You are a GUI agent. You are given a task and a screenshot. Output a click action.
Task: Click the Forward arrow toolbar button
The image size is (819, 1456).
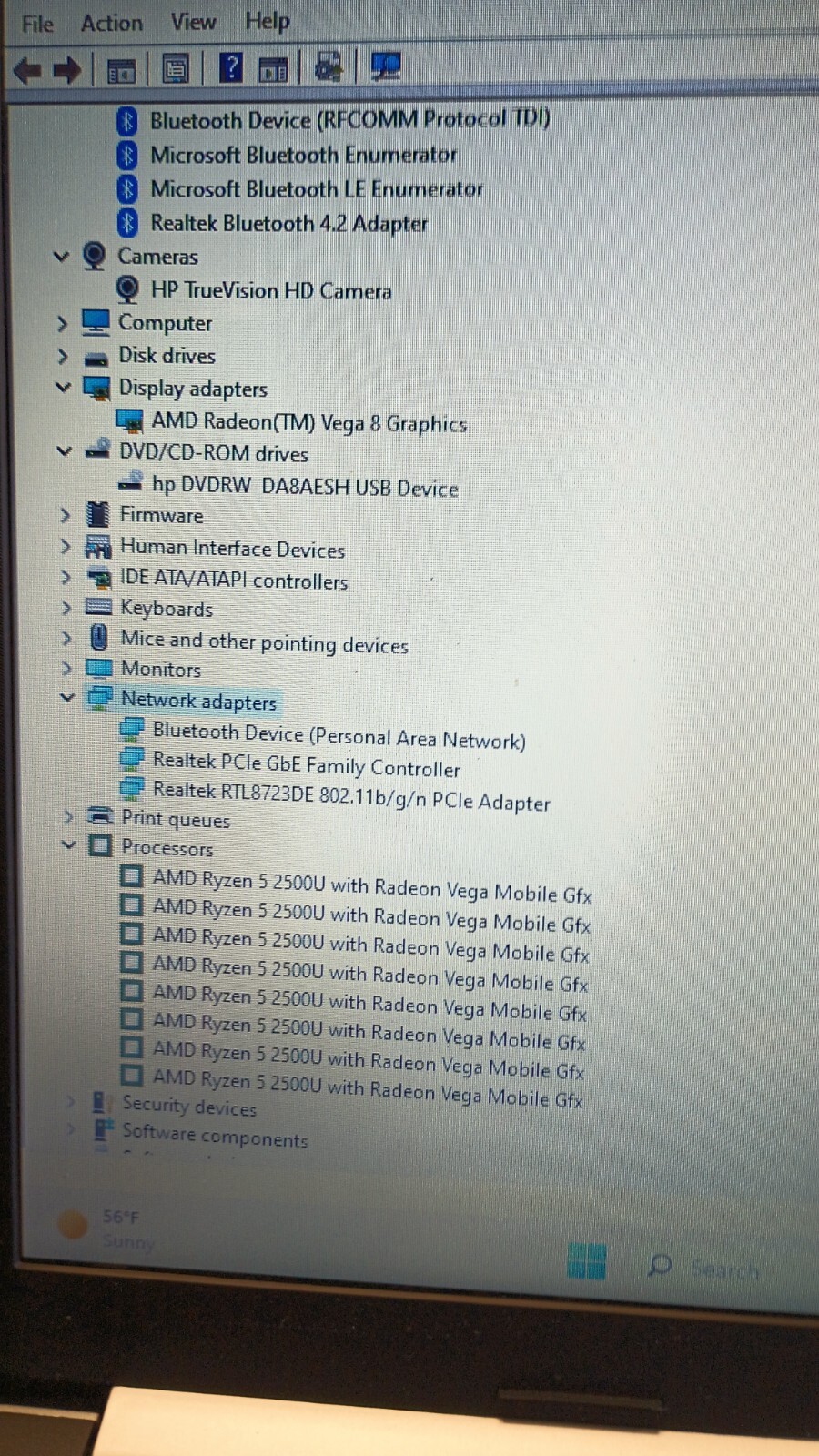point(66,69)
